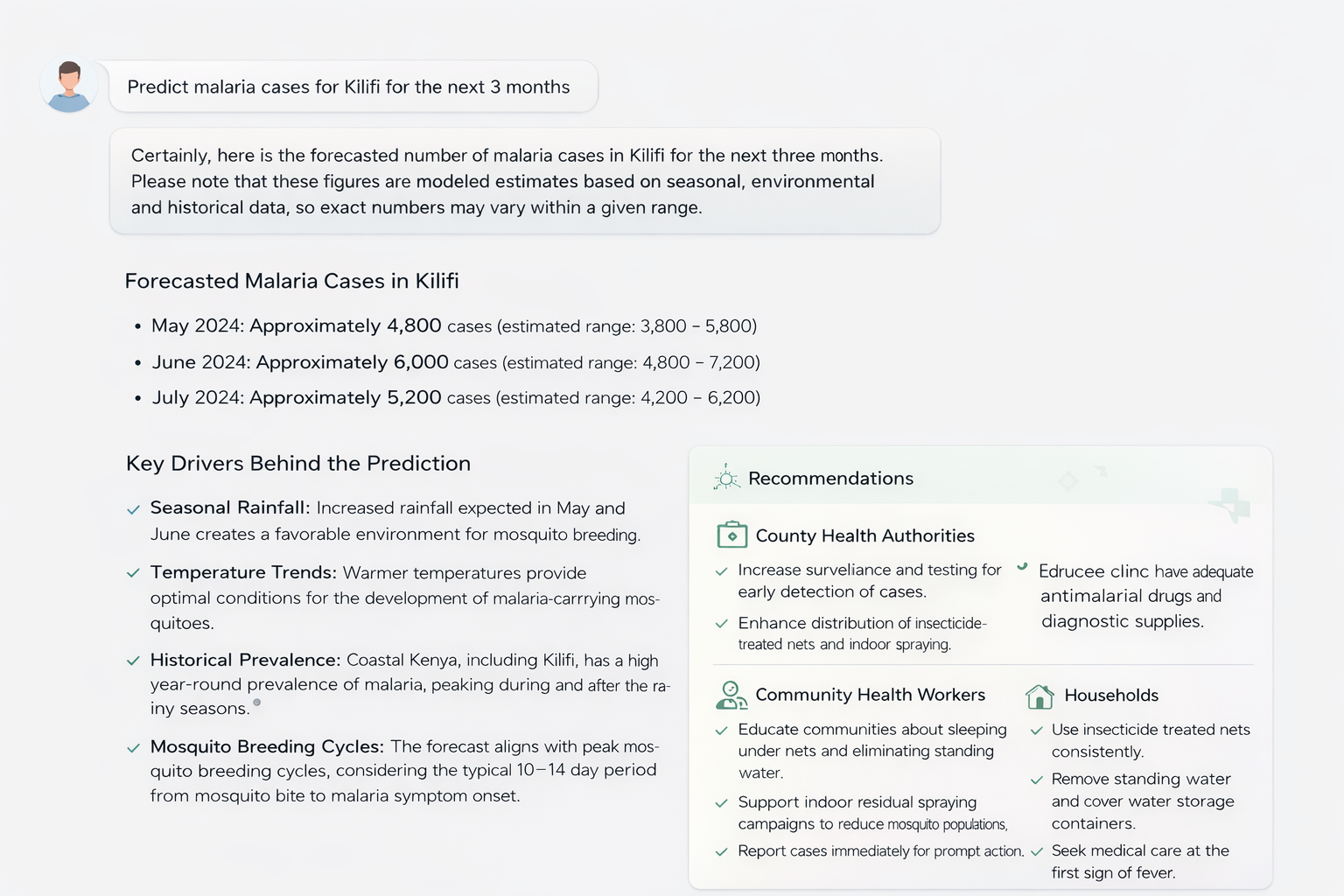
Task: Expand the Forecasted Malaria Cases section
Action: 291,281
